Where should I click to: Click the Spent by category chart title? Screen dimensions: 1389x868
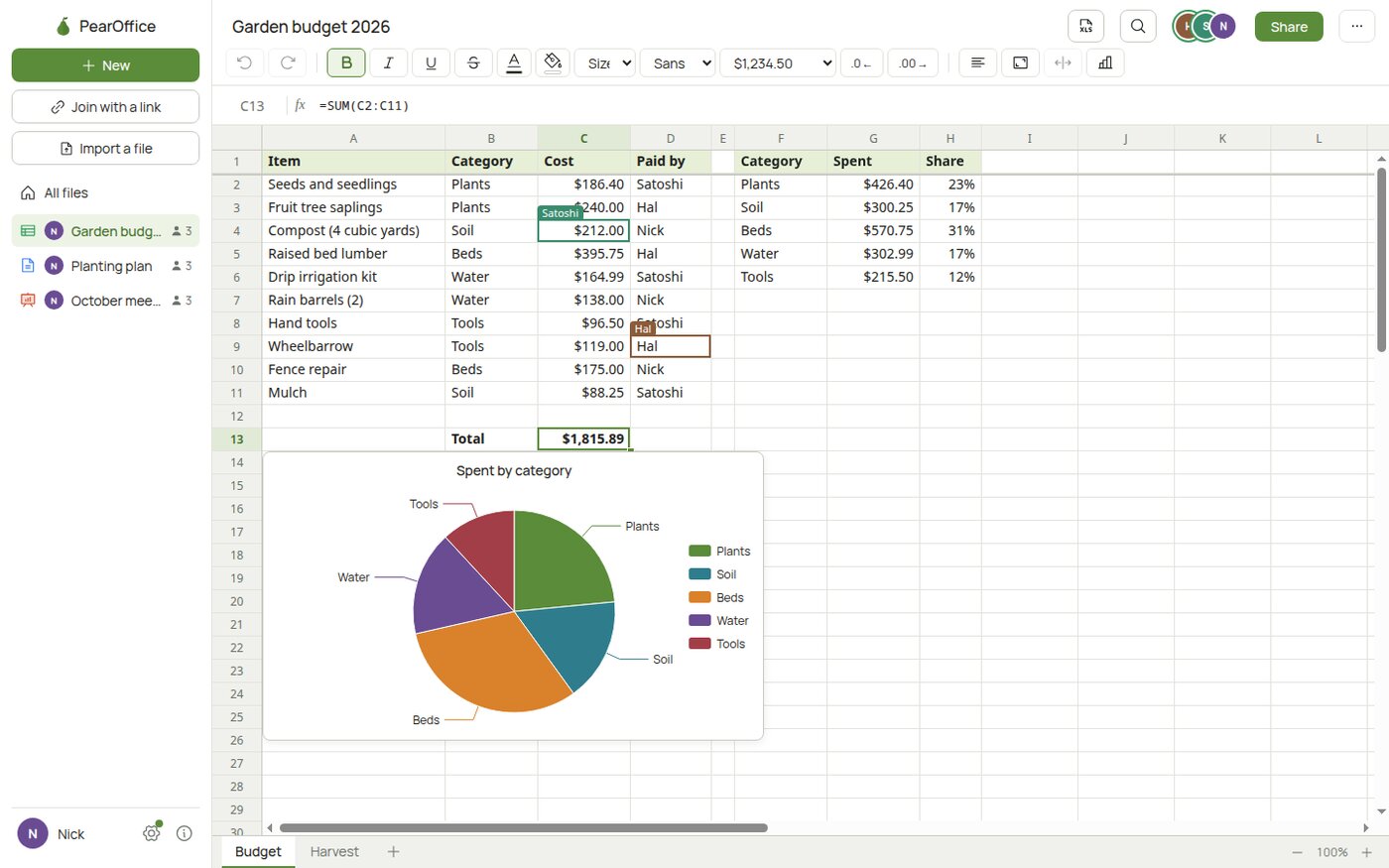click(514, 470)
